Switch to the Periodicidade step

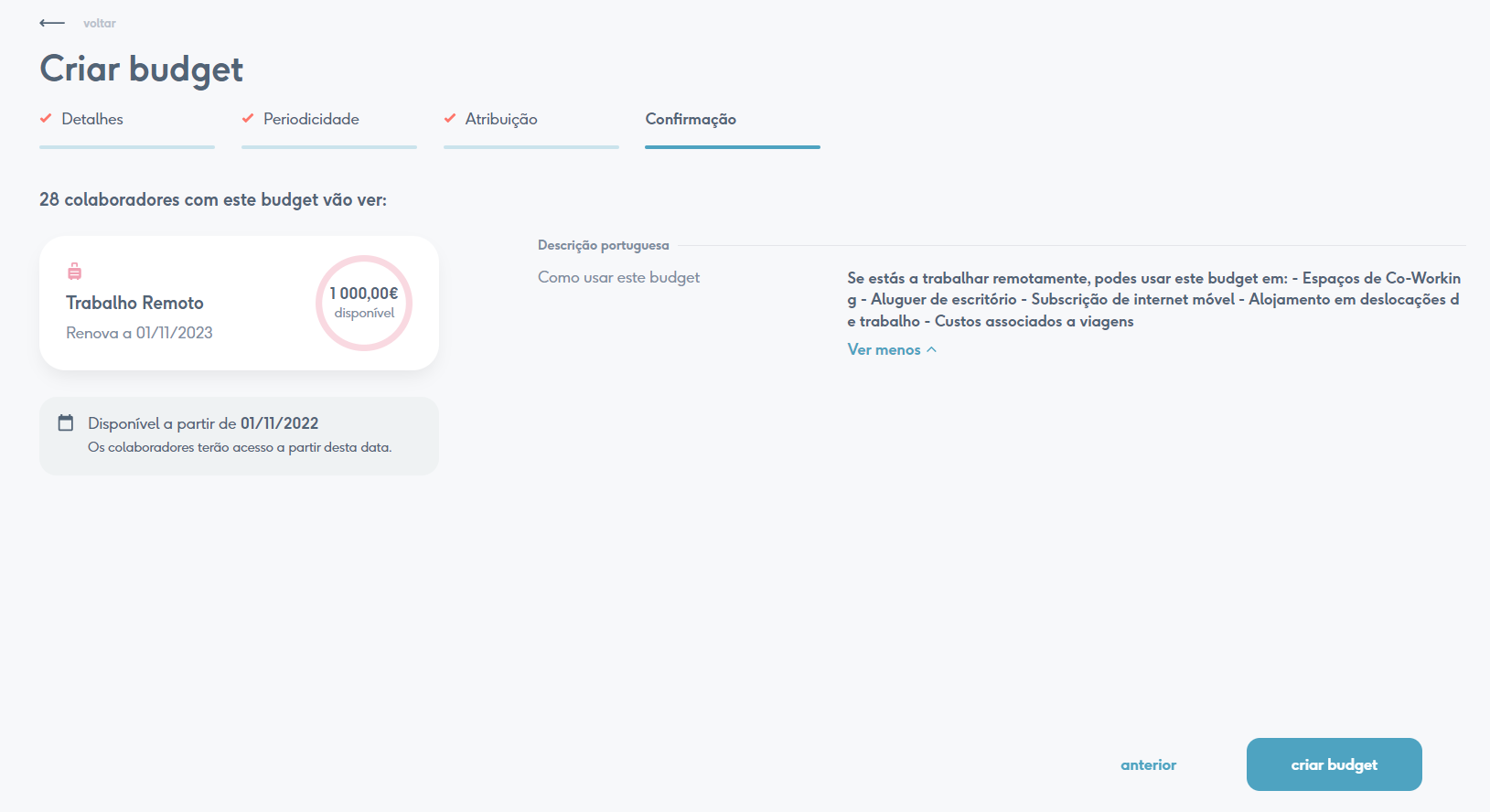311,119
